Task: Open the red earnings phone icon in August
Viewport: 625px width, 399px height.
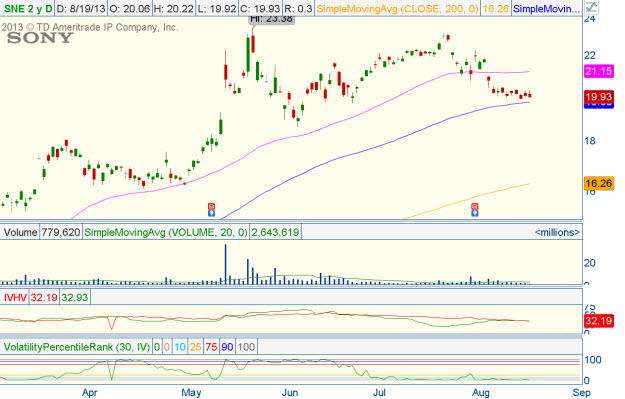Action: click(x=475, y=206)
